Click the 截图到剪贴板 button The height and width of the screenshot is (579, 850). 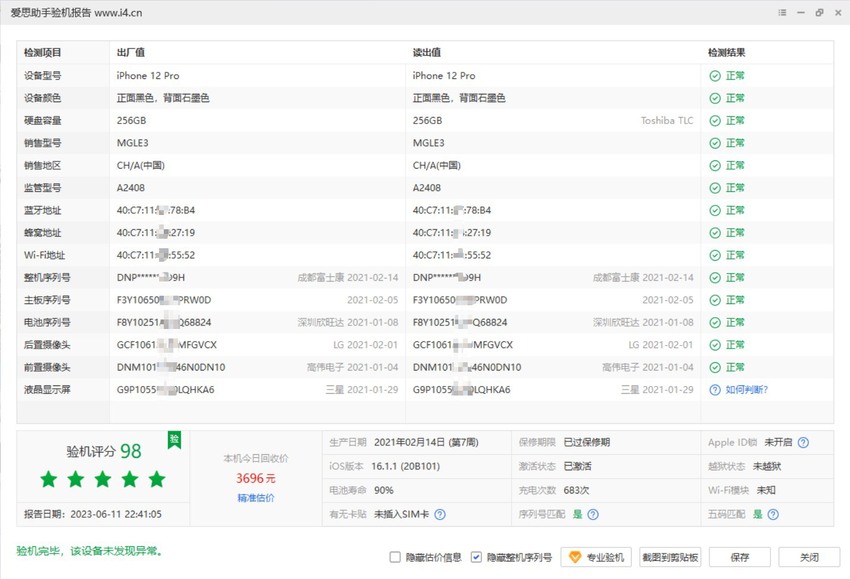[670, 557]
